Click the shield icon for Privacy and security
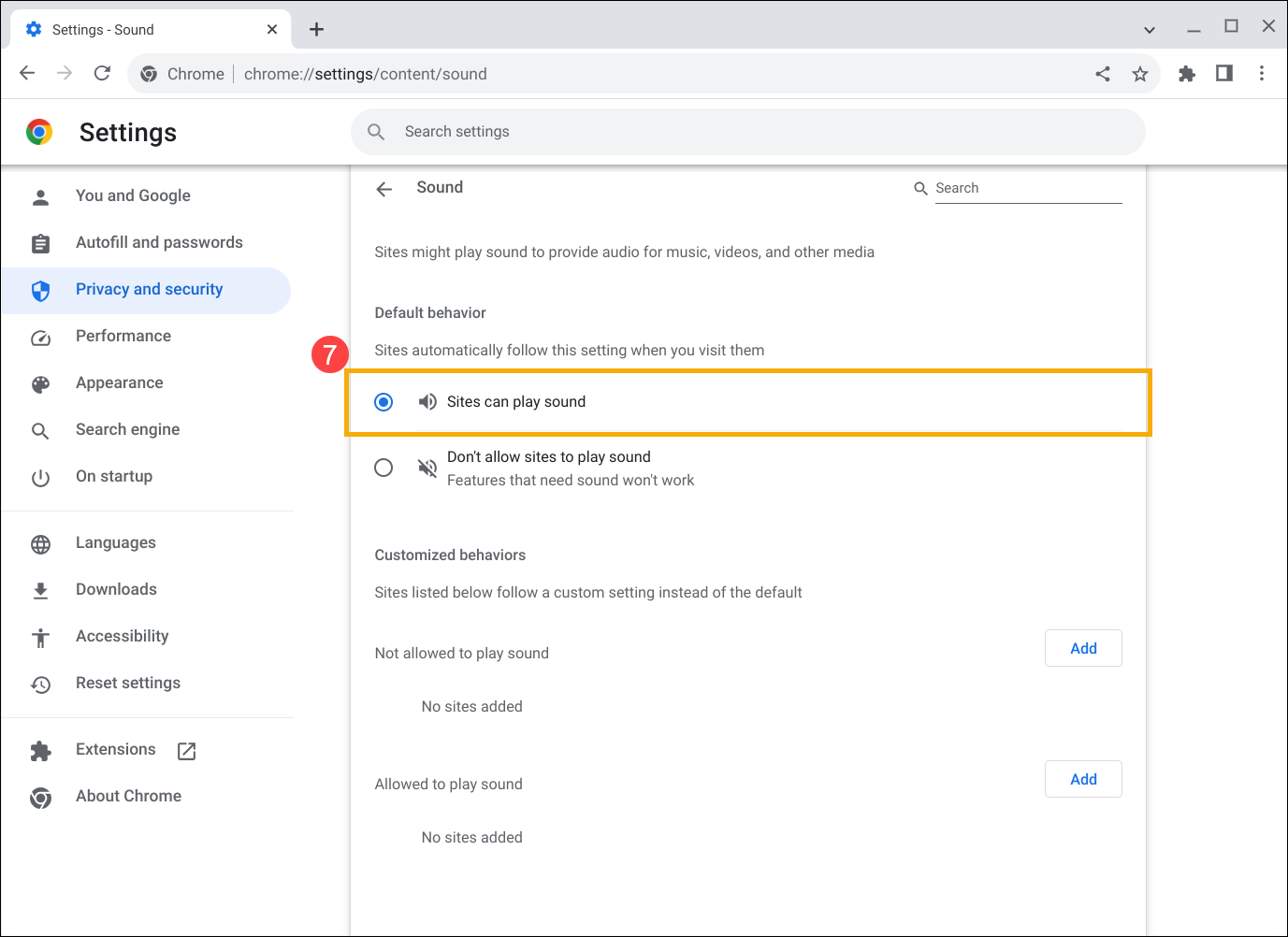Viewport: 1288px width, 937px height. point(40,291)
